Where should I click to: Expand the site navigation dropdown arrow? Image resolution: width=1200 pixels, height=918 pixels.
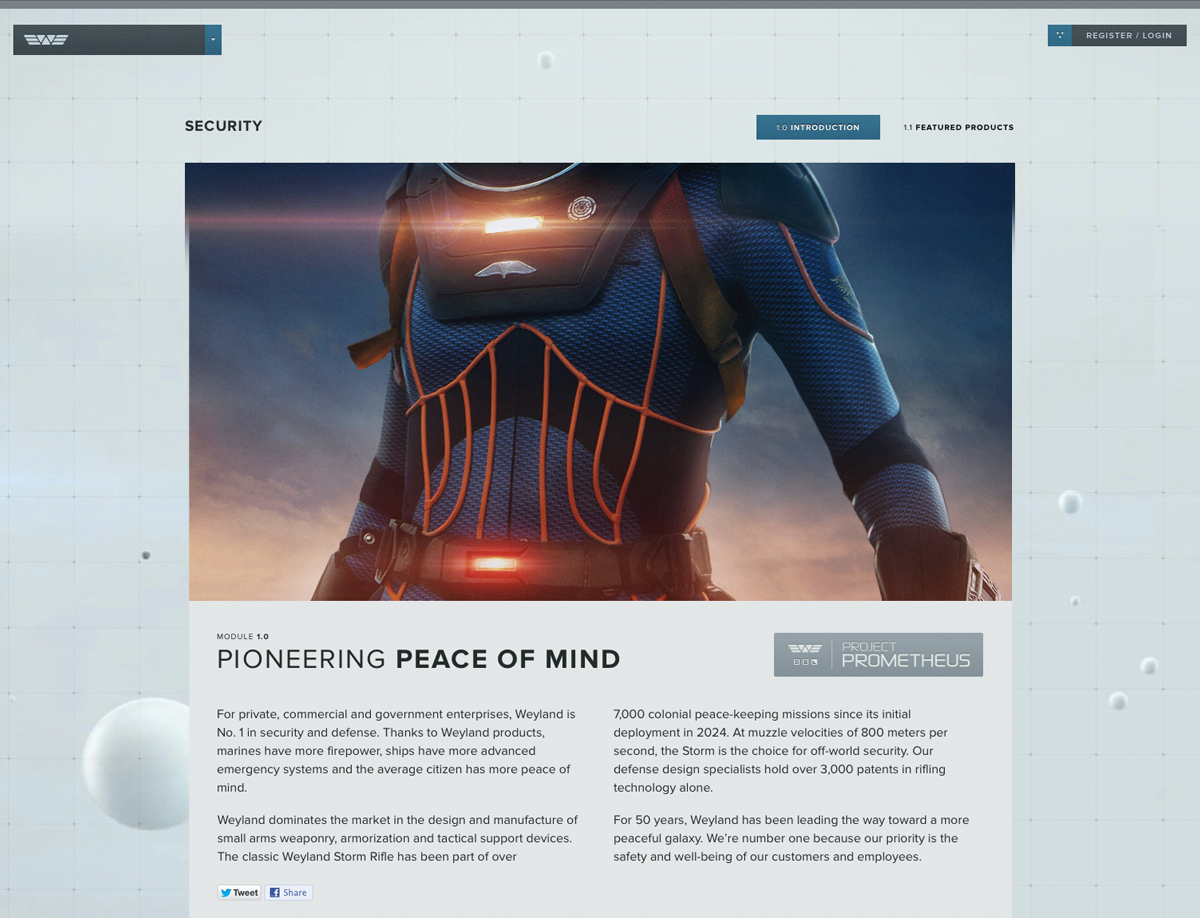click(x=213, y=40)
